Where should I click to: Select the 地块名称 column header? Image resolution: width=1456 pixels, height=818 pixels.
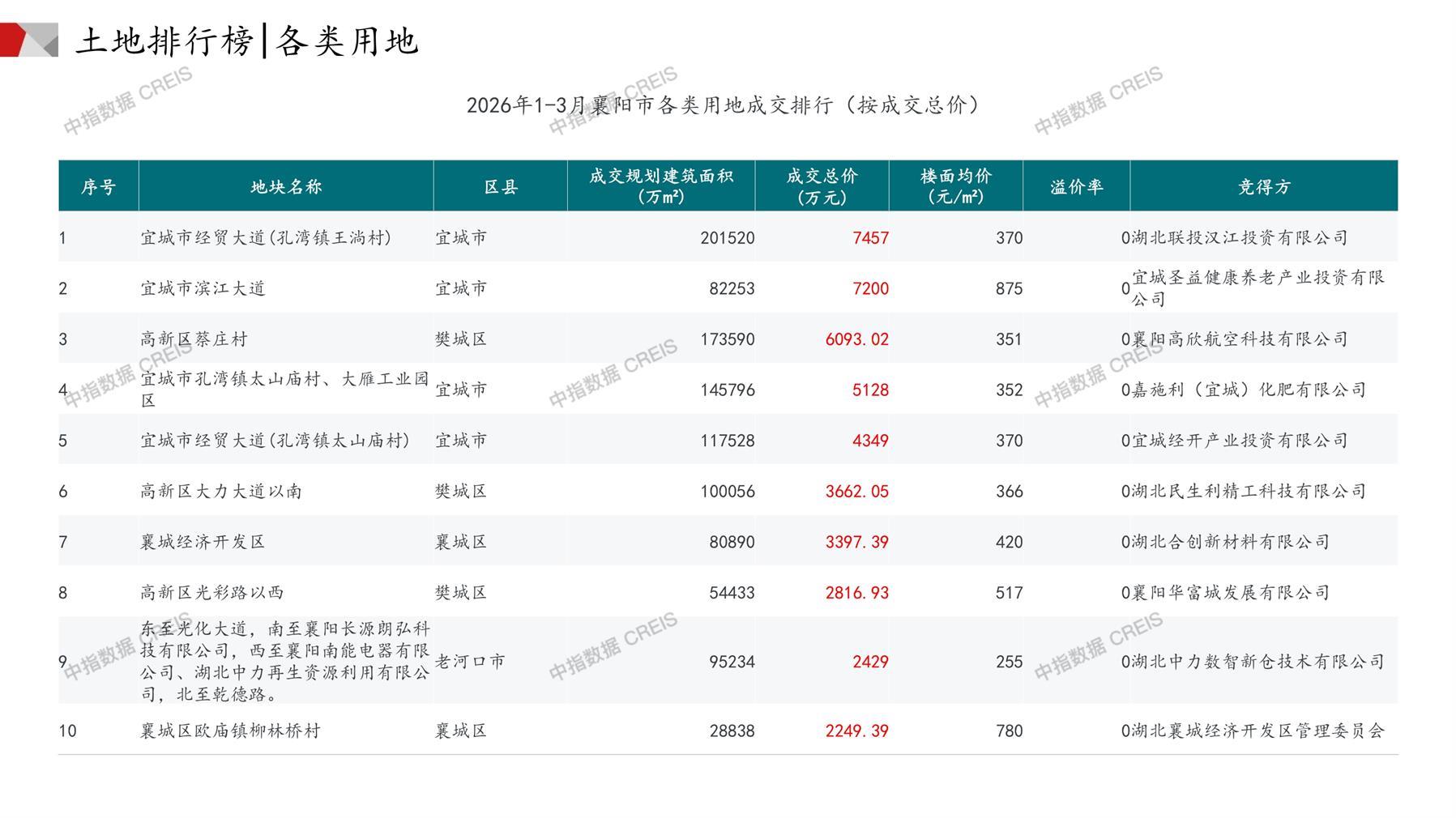point(286,187)
